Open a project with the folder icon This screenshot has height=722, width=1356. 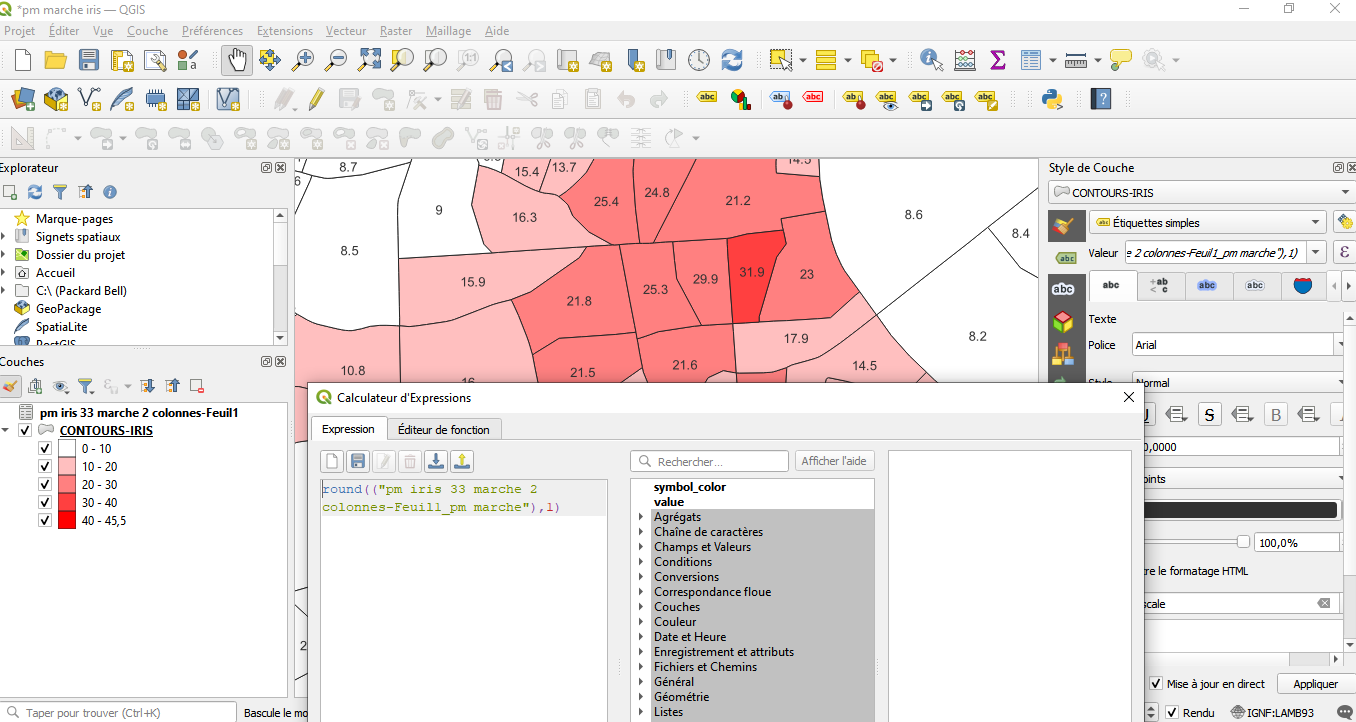[56, 60]
